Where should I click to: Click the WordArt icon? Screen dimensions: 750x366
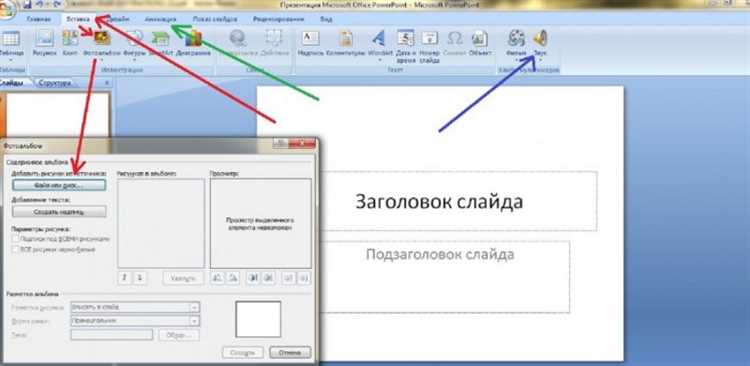pyautogui.click(x=380, y=39)
